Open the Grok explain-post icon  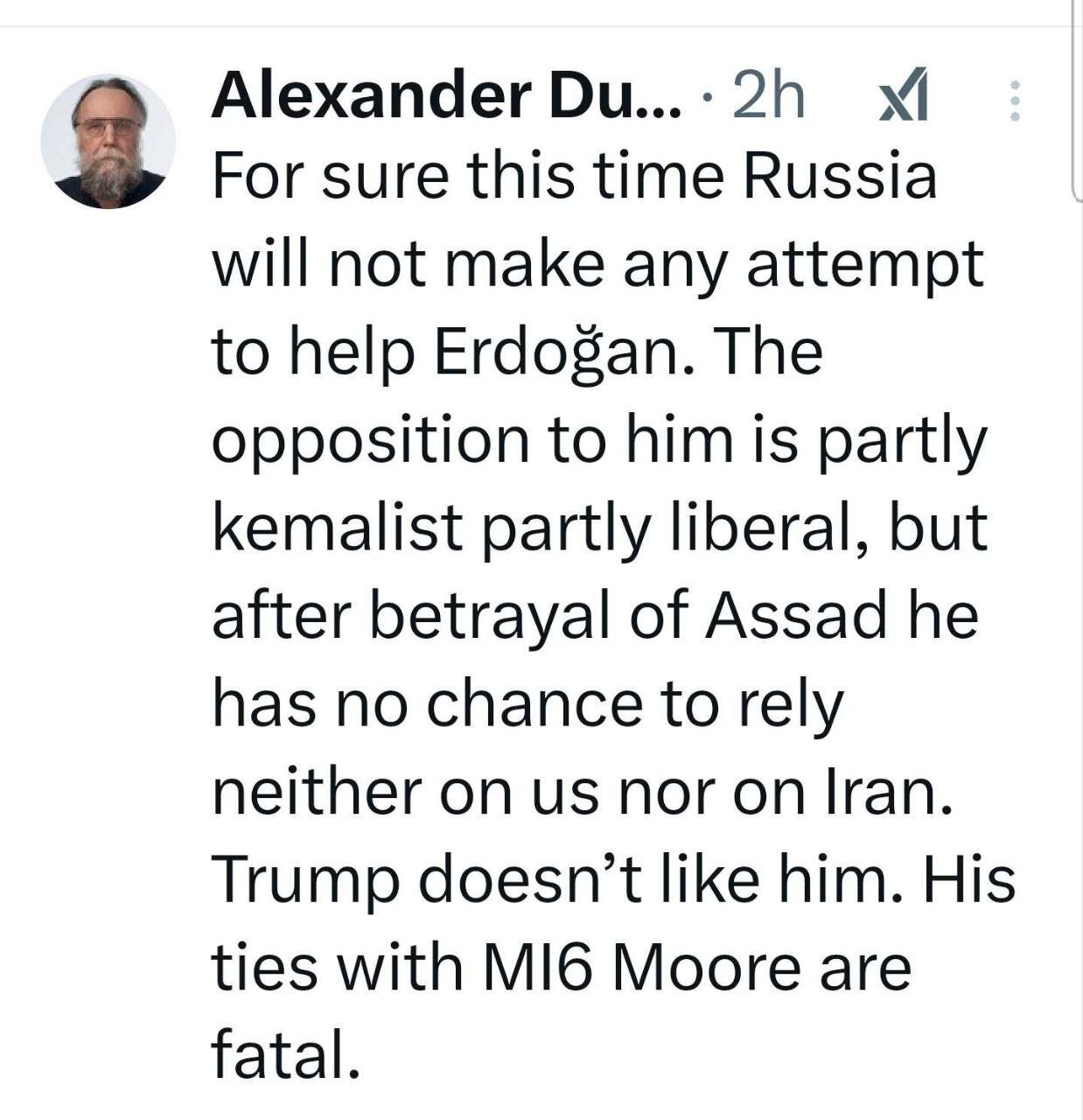903,99
